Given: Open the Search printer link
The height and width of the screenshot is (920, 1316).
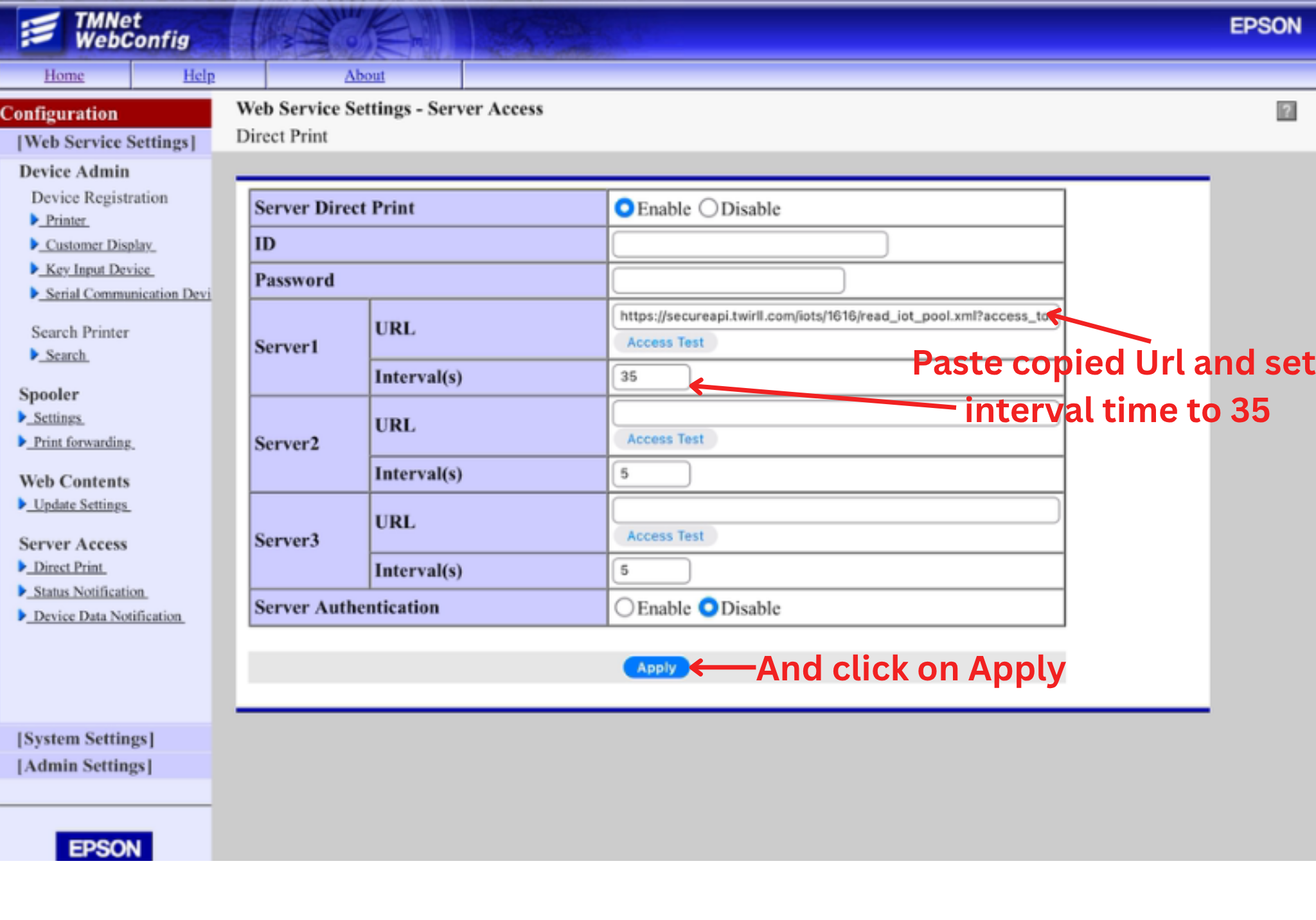Looking at the screenshot, I should point(66,355).
